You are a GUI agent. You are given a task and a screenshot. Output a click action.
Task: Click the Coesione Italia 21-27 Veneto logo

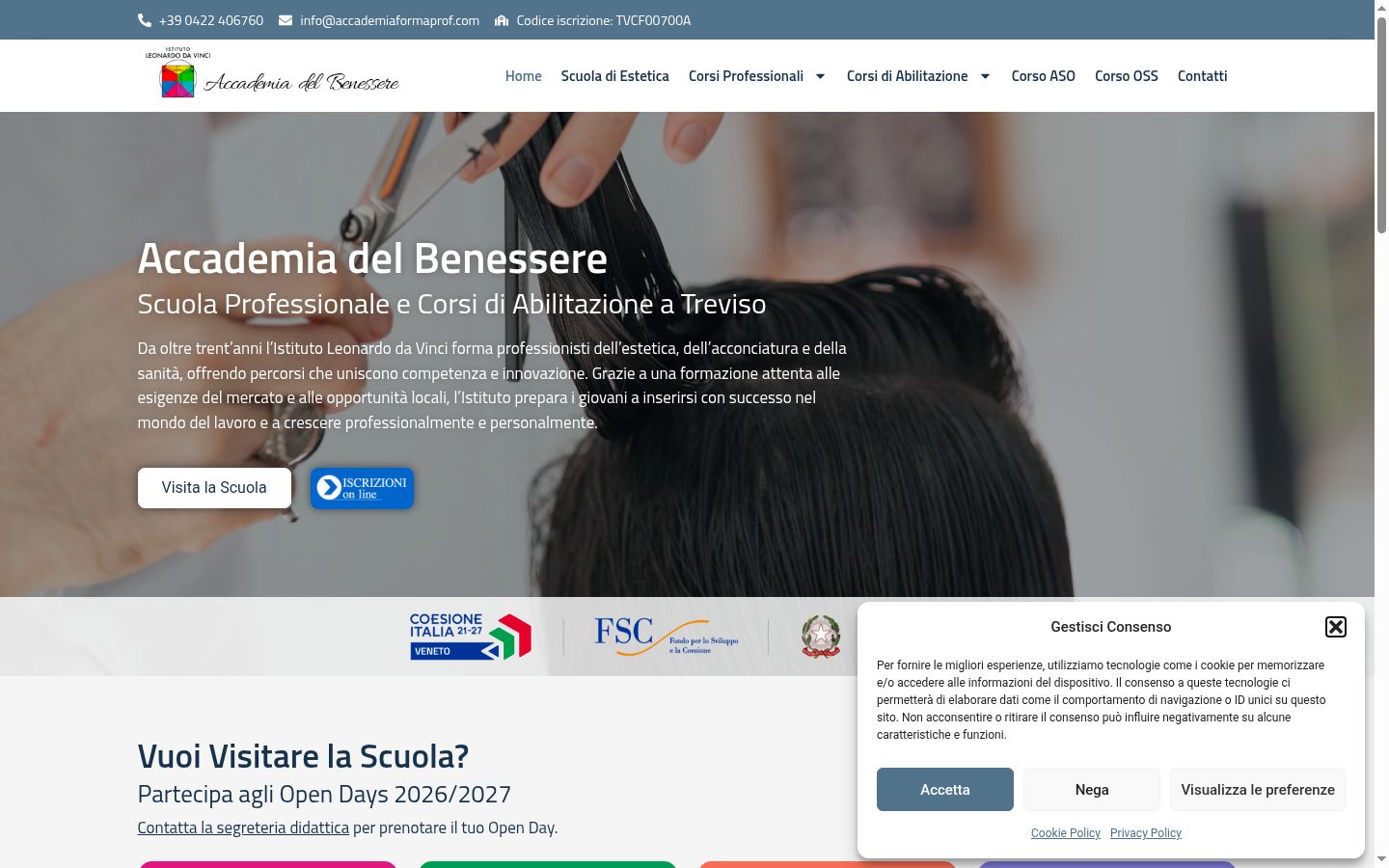[x=471, y=637]
